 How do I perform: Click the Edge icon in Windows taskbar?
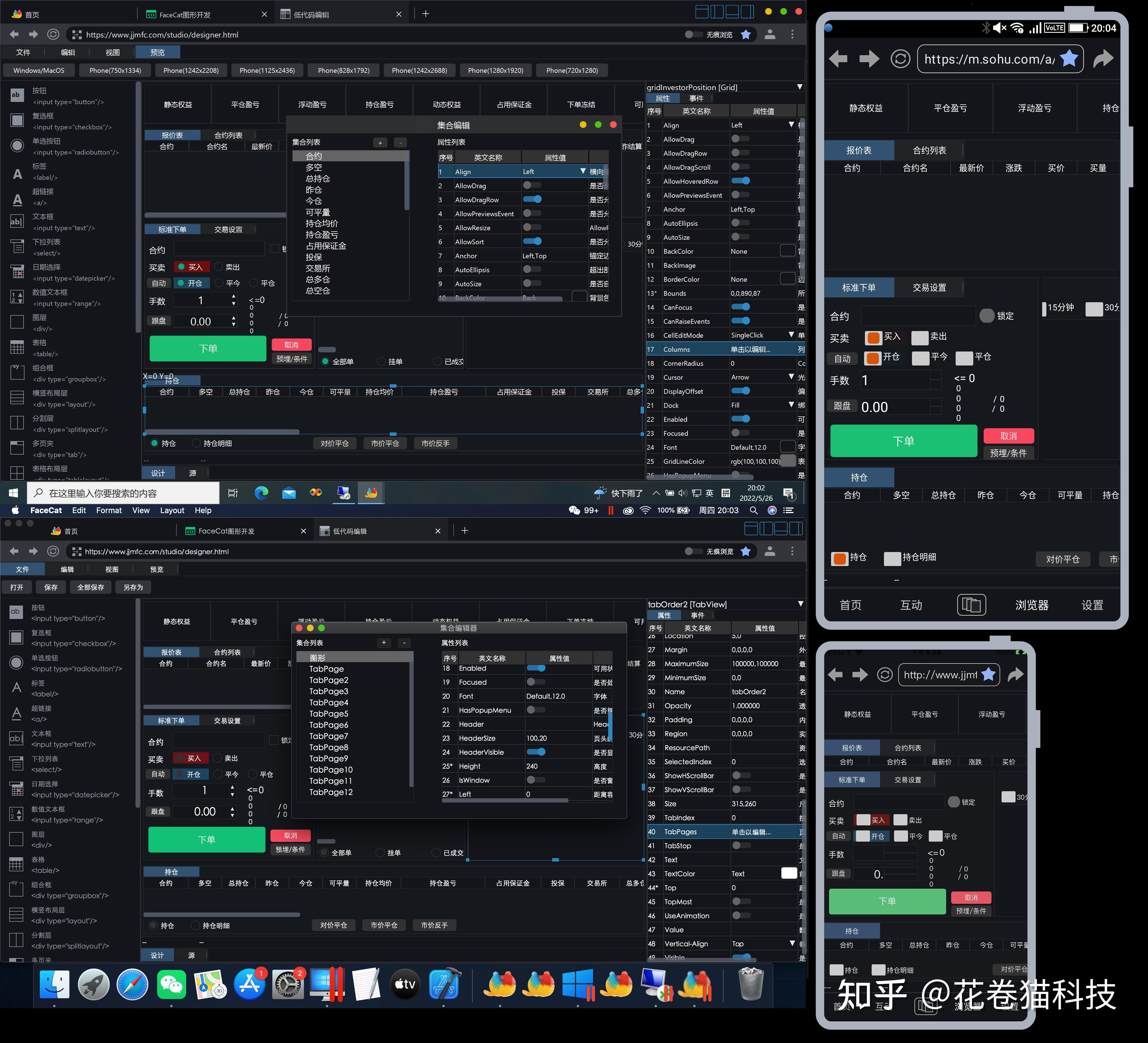click(261, 493)
